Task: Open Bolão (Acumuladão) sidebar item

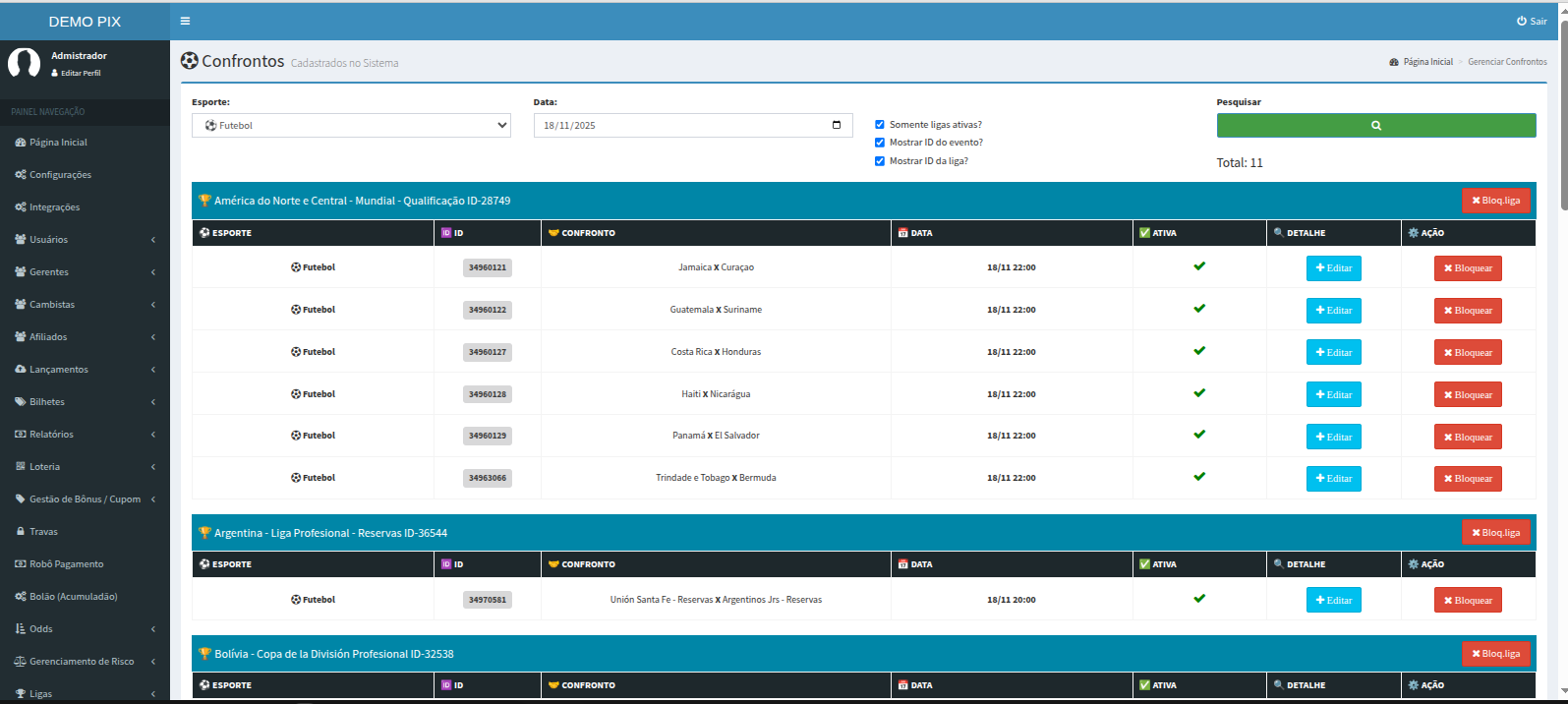Action: point(73,597)
